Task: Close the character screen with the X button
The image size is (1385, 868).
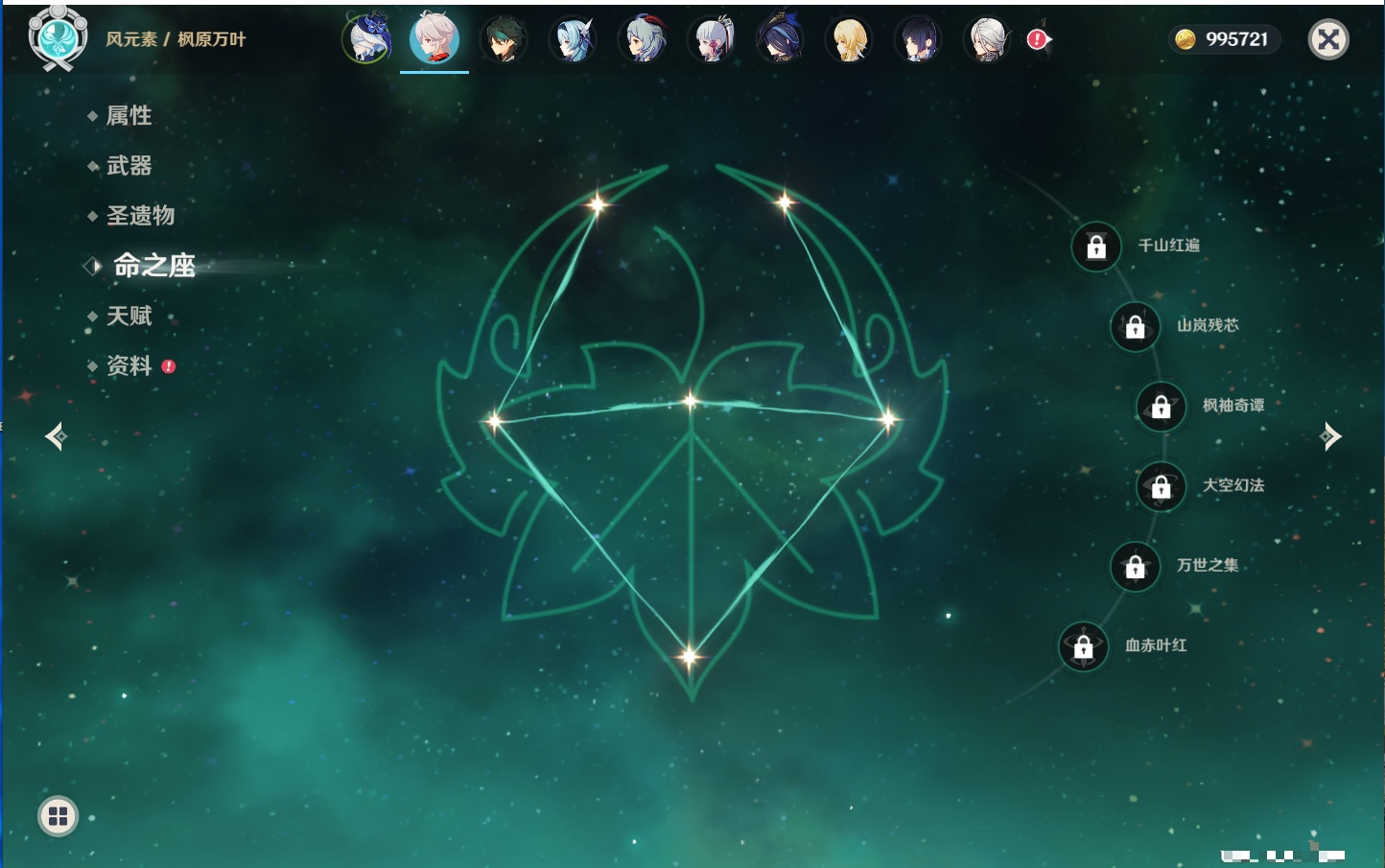Action: point(1328,39)
